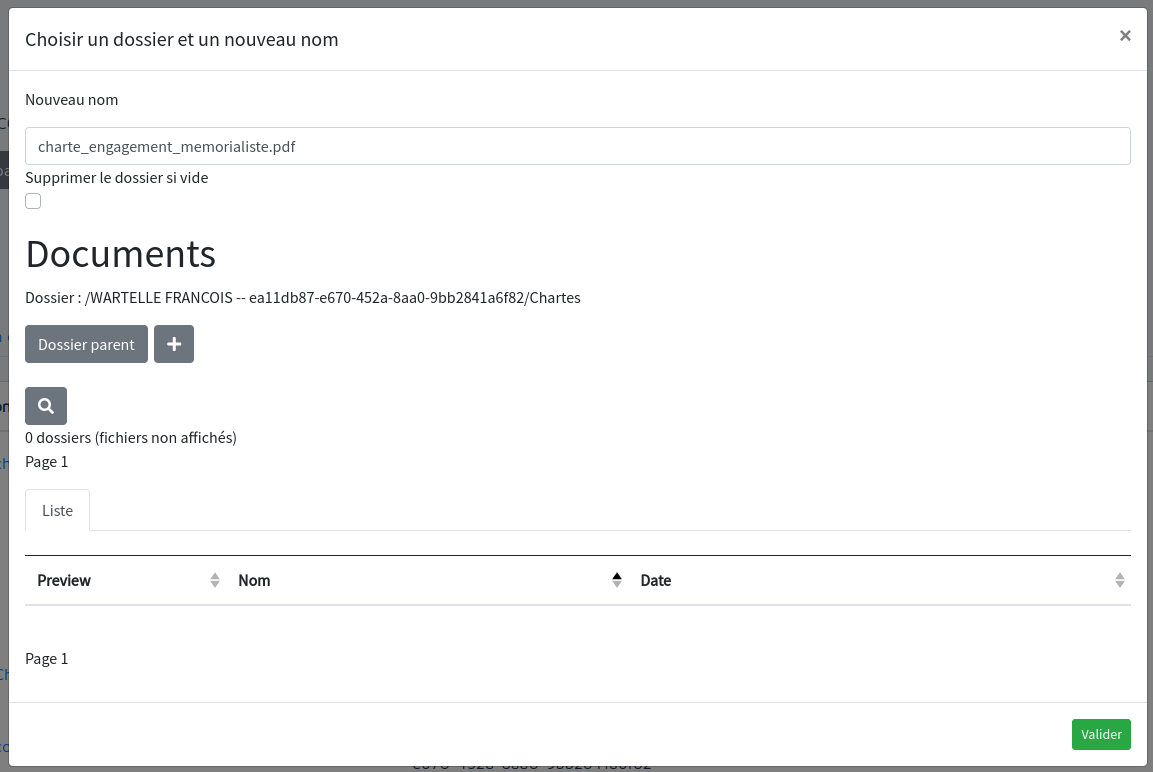Go up with the Dossier parent button

click(x=86, y=344)
